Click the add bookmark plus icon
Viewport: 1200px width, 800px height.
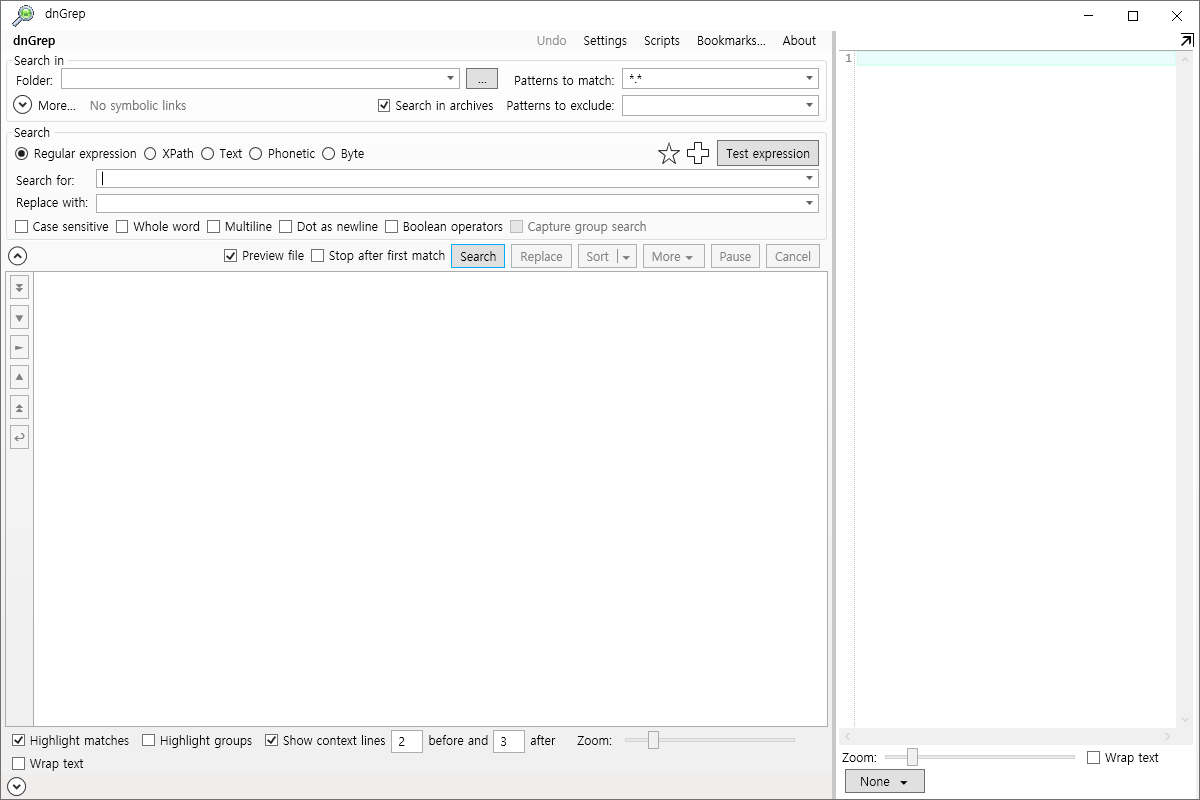point(698,153)
